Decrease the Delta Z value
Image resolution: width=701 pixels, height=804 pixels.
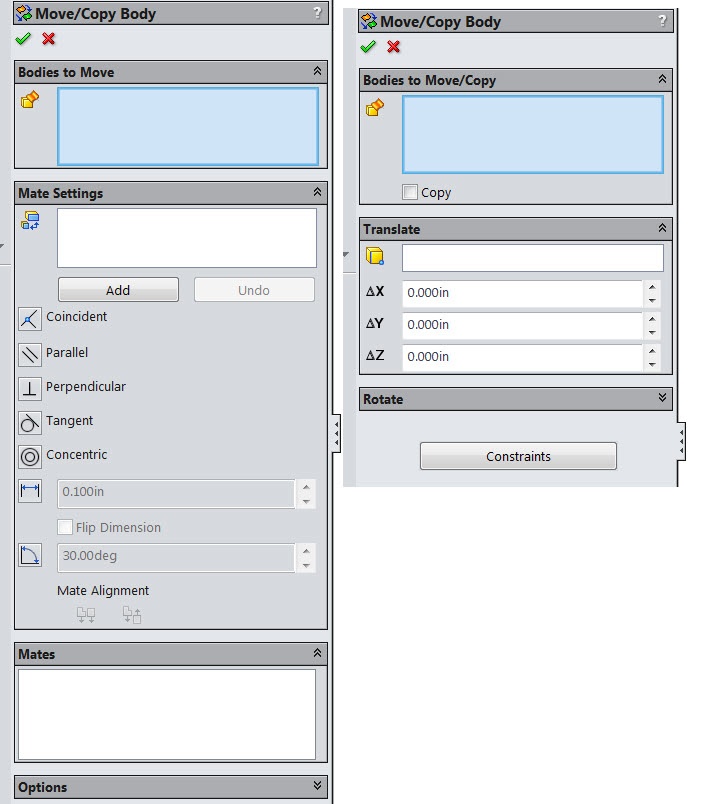click(x=652, y=364)
